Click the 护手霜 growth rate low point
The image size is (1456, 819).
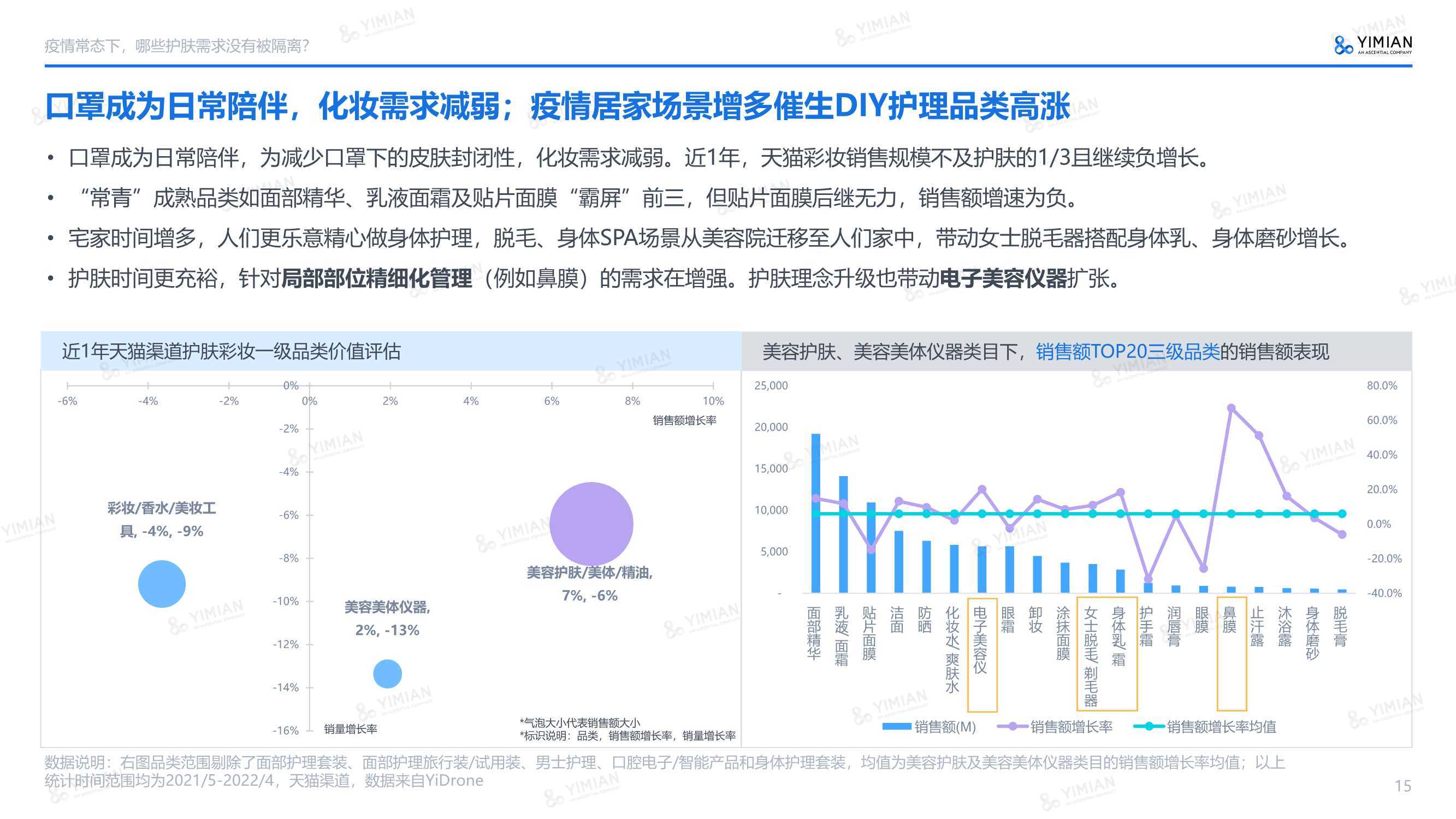tap(1148, 579)
